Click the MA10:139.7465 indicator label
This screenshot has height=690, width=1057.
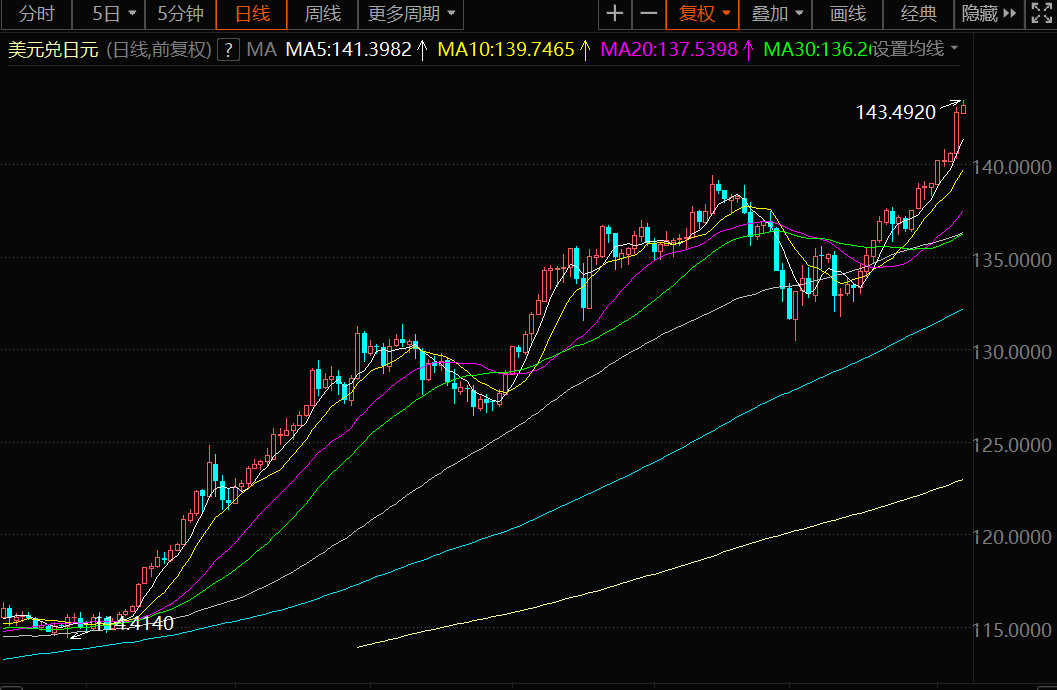coord(506,49)
